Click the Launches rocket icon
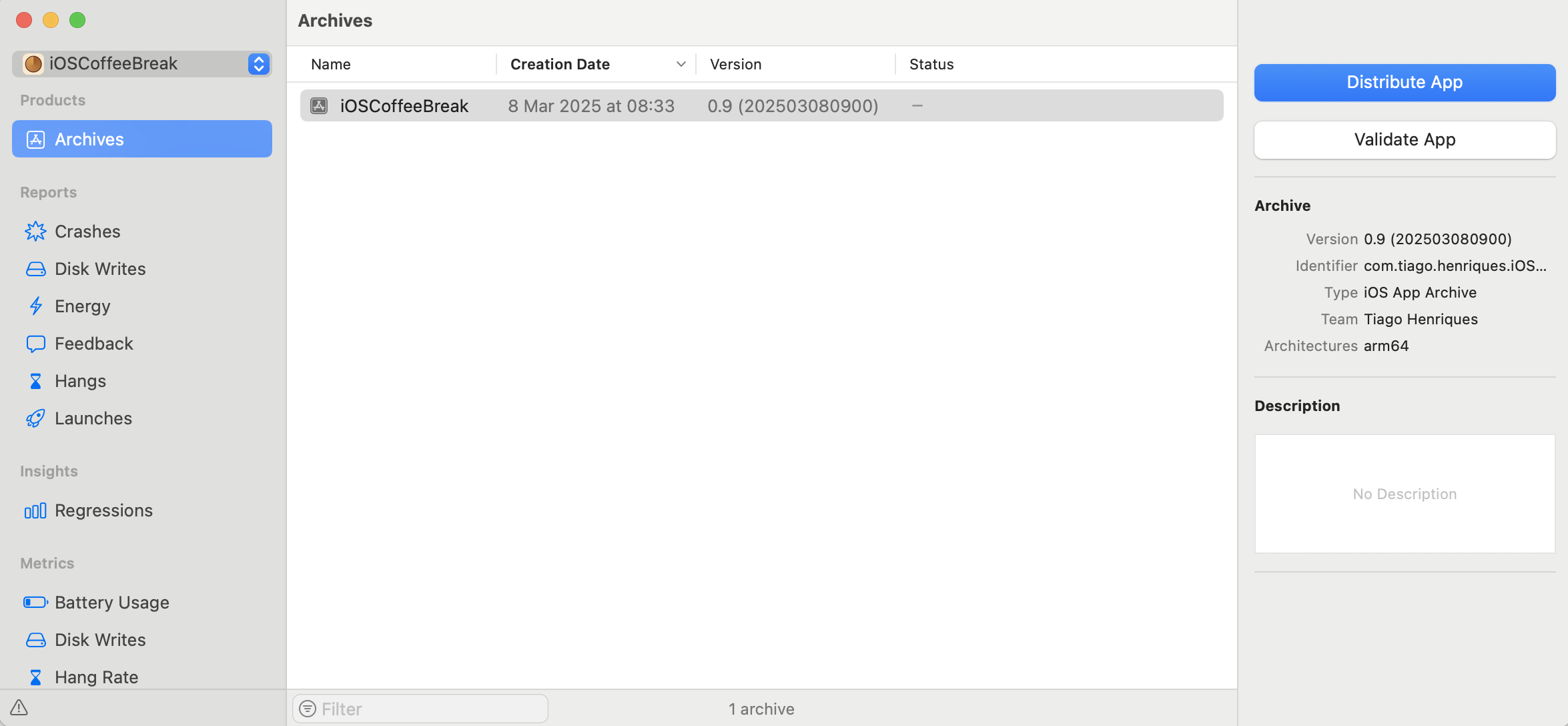 (x=35, y=418)
